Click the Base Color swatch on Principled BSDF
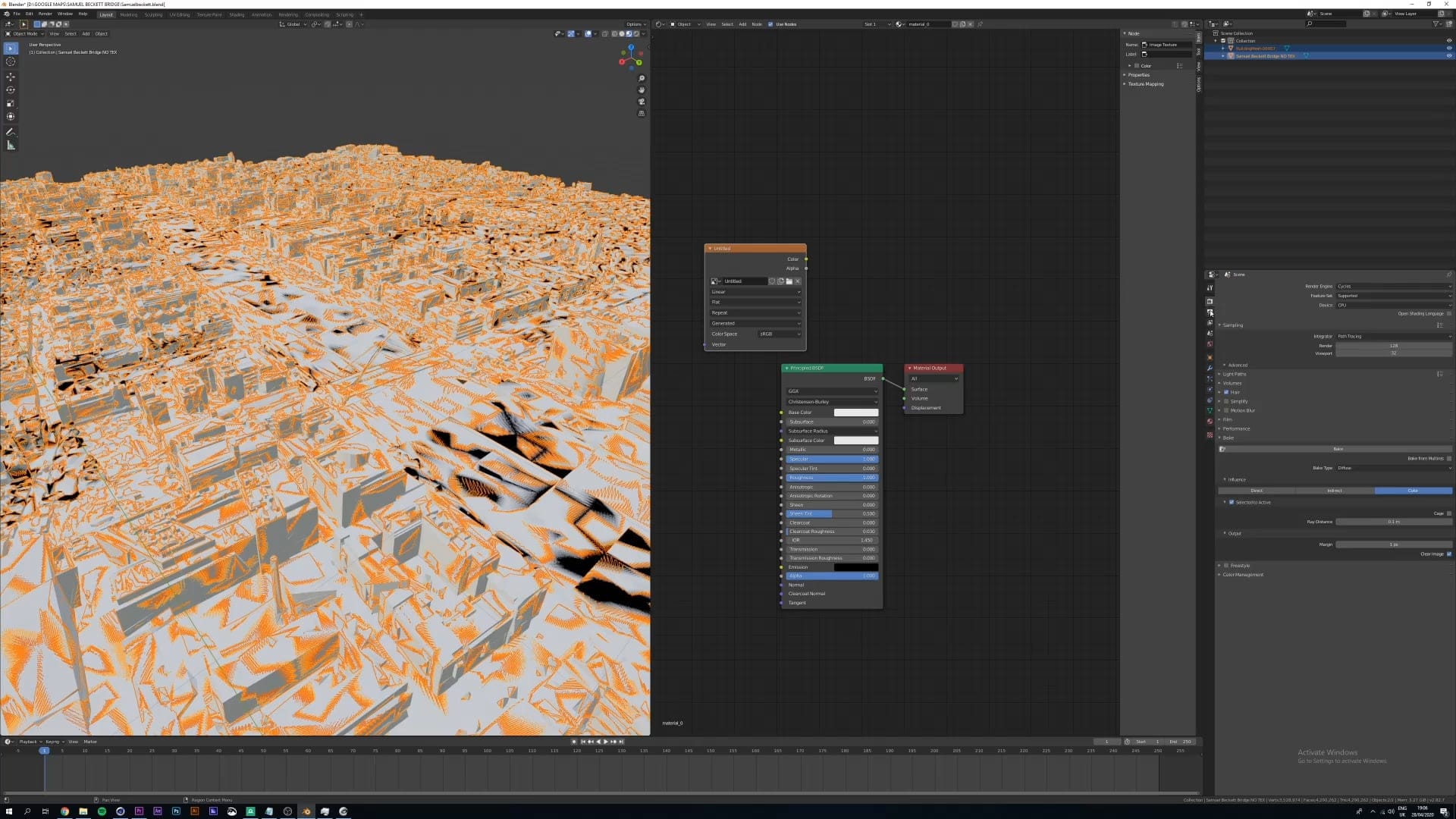The image size is (1456, 819). coord(855,413)
